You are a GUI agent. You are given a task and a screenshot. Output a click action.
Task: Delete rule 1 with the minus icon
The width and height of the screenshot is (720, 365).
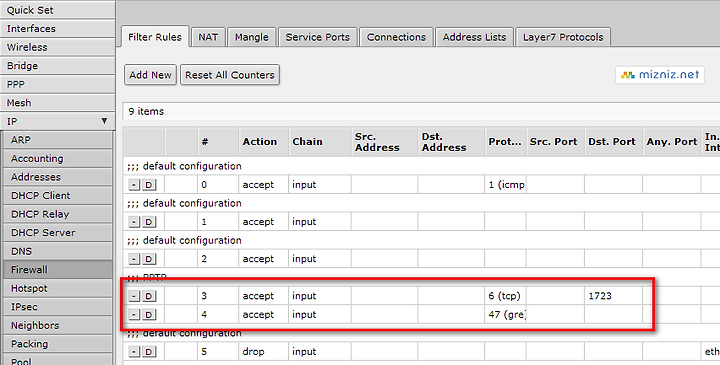pyautogui.click(x=134, y=222)
